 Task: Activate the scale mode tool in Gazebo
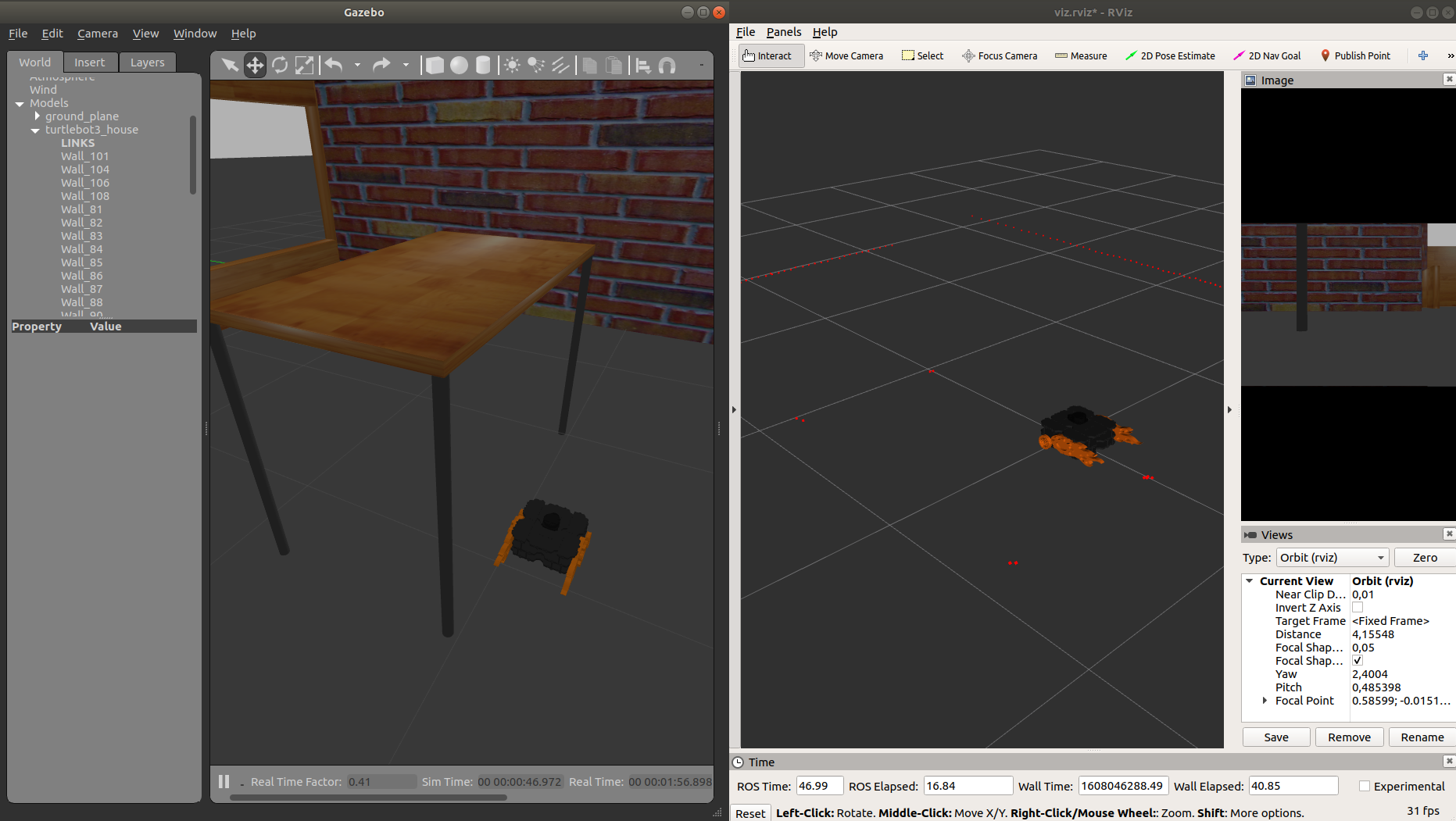304,65
